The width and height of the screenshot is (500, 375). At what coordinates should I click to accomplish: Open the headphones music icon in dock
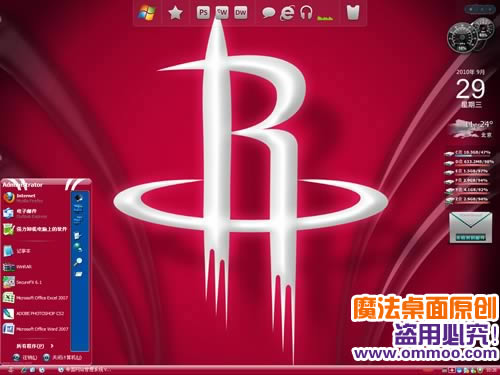pyautogui.click(x=306, y=13)
